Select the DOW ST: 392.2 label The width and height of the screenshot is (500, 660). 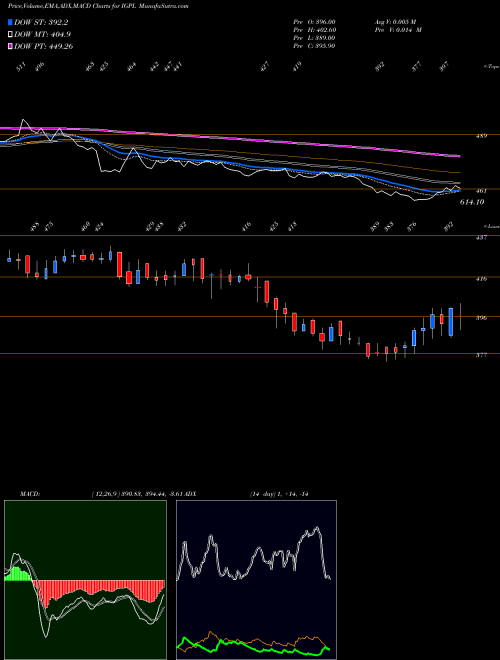41,22
